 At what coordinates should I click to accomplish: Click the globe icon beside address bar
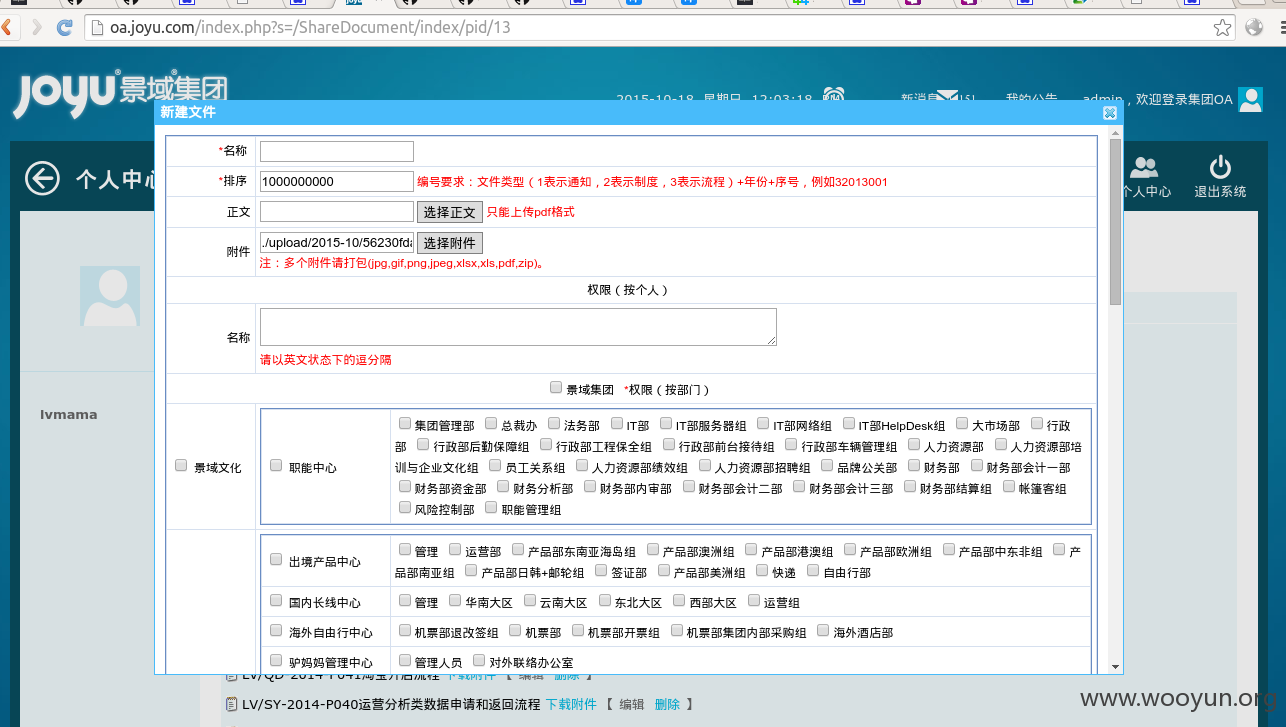coord(1254,27)
